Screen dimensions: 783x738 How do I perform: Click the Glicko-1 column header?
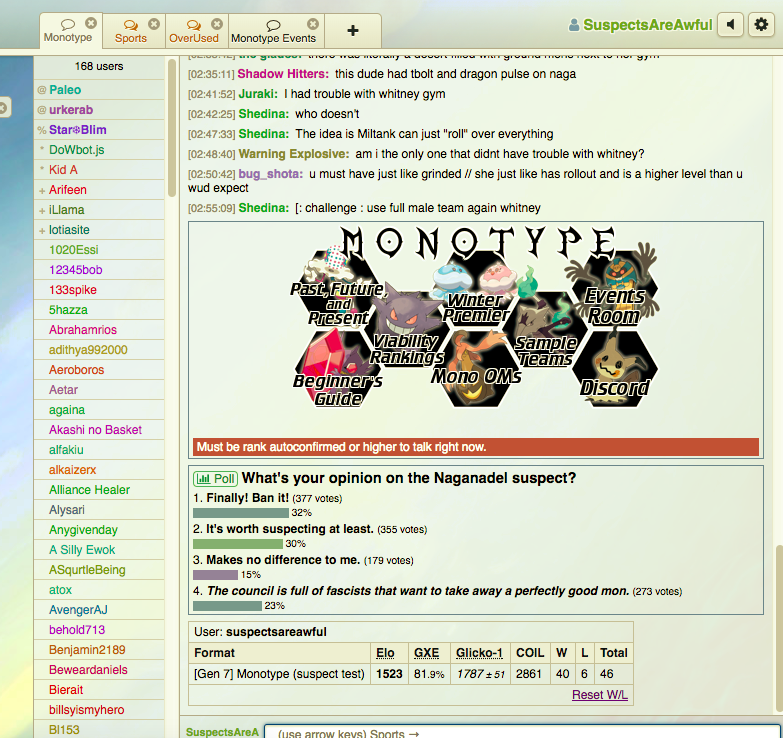point(479,653)
